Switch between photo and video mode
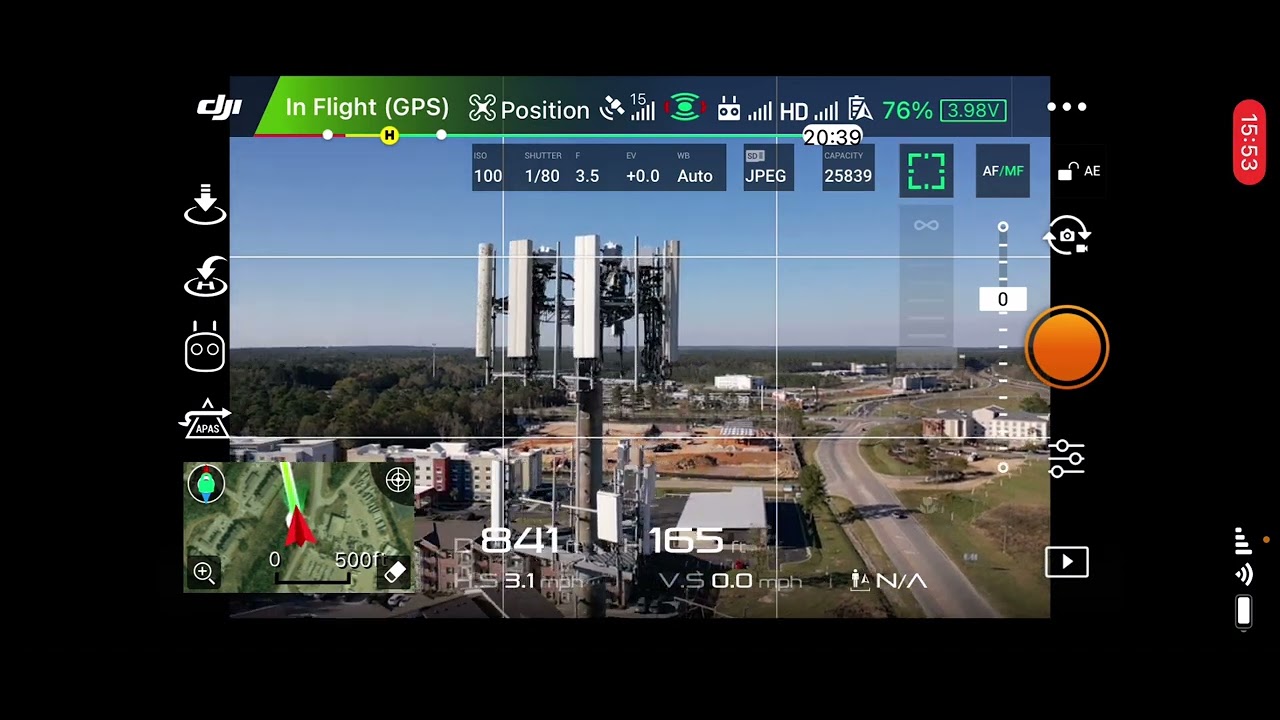The image size is (1280, 720). (x=1067, y=238)
